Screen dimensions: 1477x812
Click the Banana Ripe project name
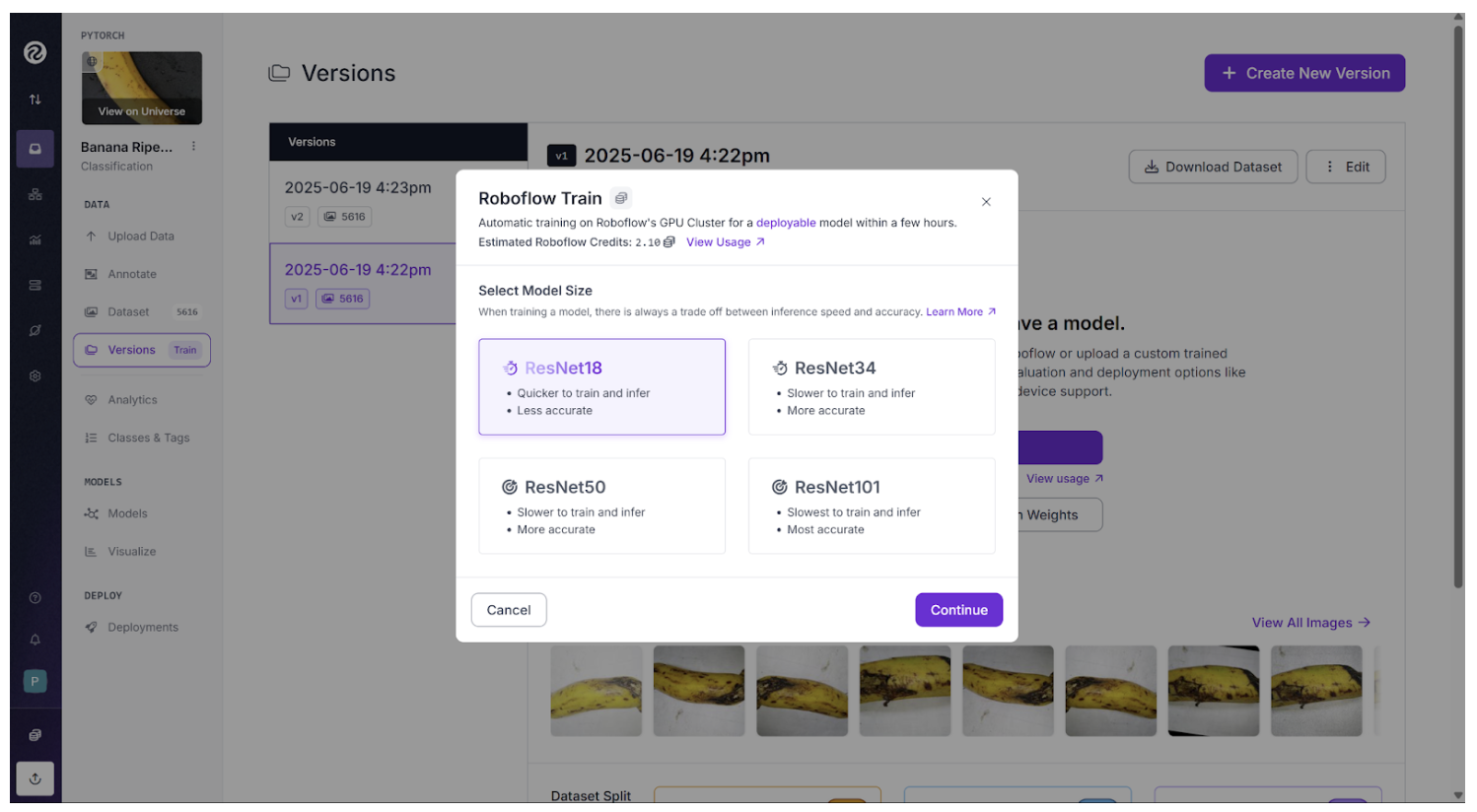[126, 147]
